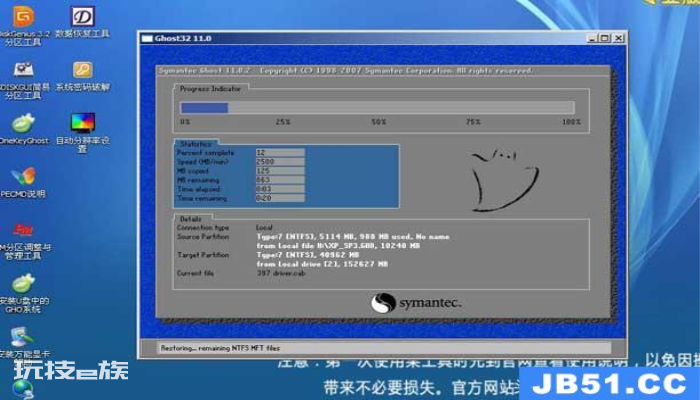Click Current file 397 driver.cab text

click(x=281, y=273)
